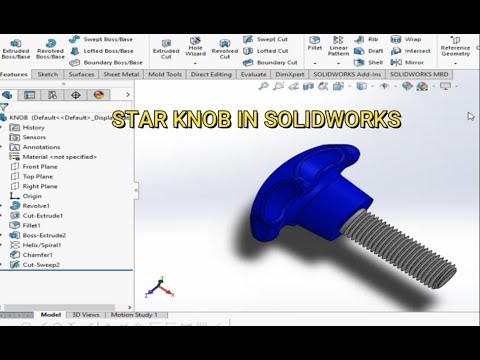Switch to the Direct Editing tab

coord(211,74)
